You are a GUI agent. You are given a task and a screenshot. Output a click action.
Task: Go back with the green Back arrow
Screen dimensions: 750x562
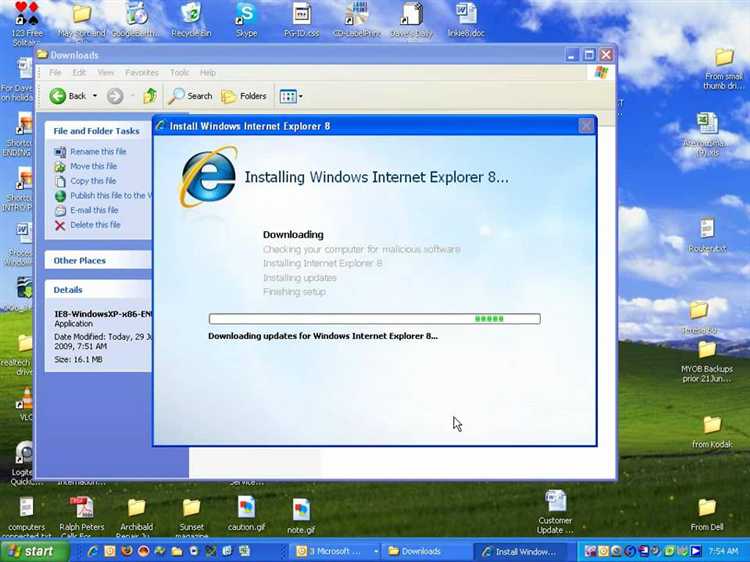[67, 96]
